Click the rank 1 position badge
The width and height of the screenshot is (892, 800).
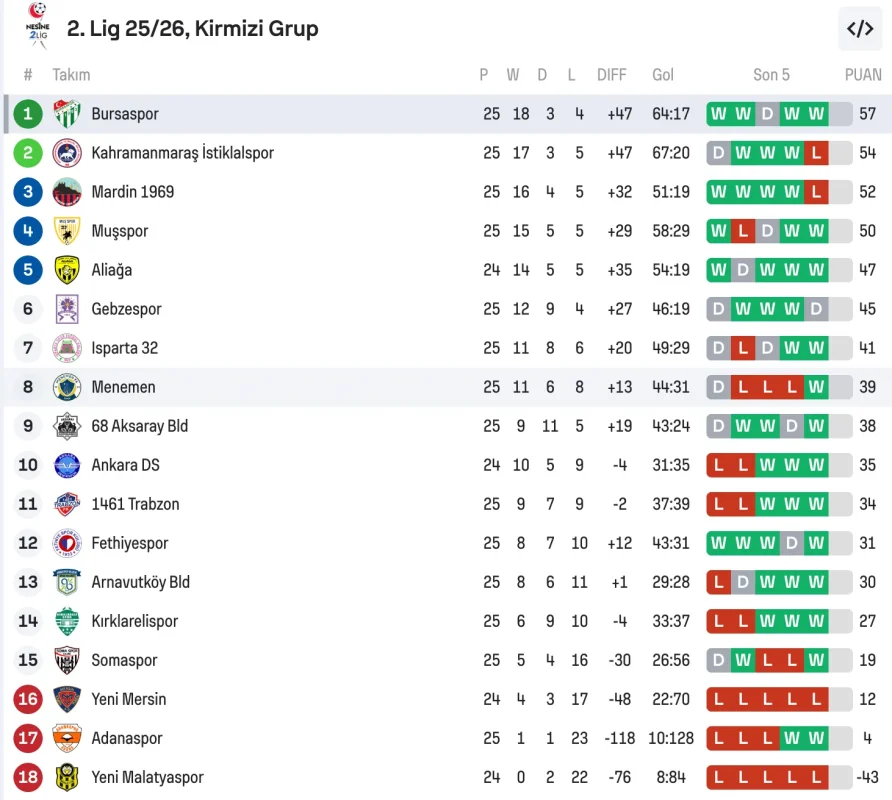tap(28, 114)
